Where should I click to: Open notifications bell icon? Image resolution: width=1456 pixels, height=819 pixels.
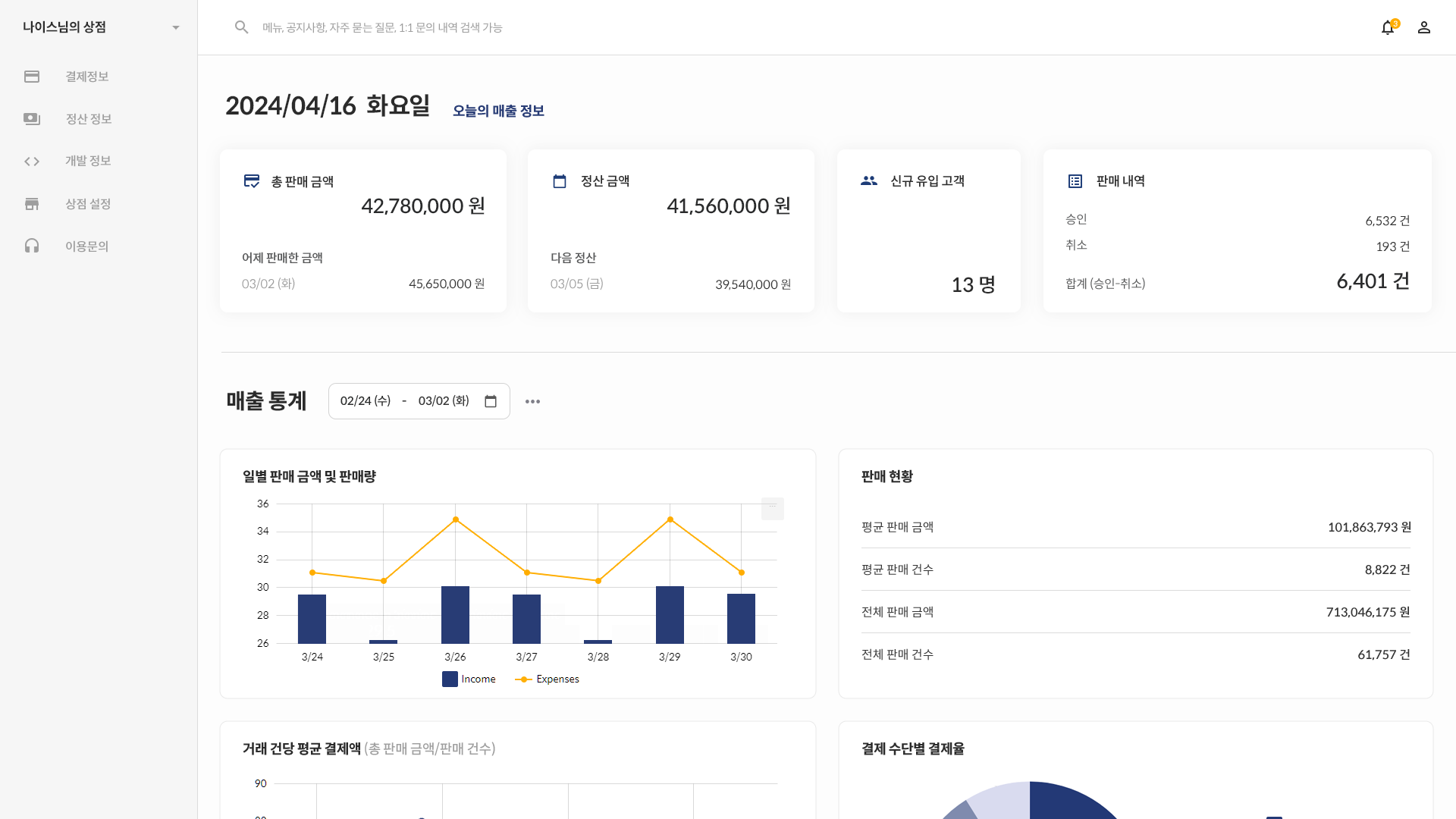click(1388, 27)
